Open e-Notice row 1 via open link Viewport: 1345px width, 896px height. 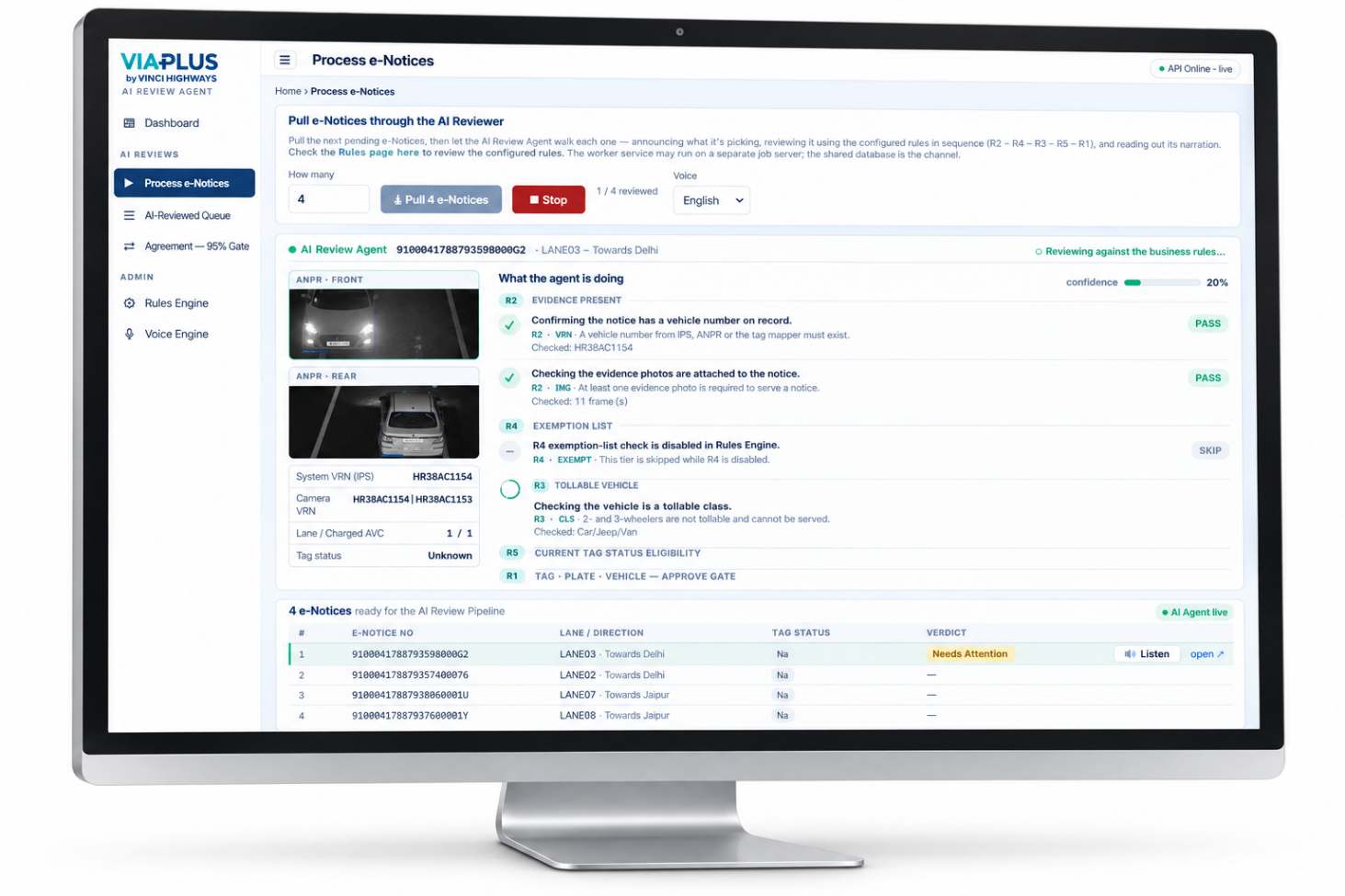pos(1206,654)
